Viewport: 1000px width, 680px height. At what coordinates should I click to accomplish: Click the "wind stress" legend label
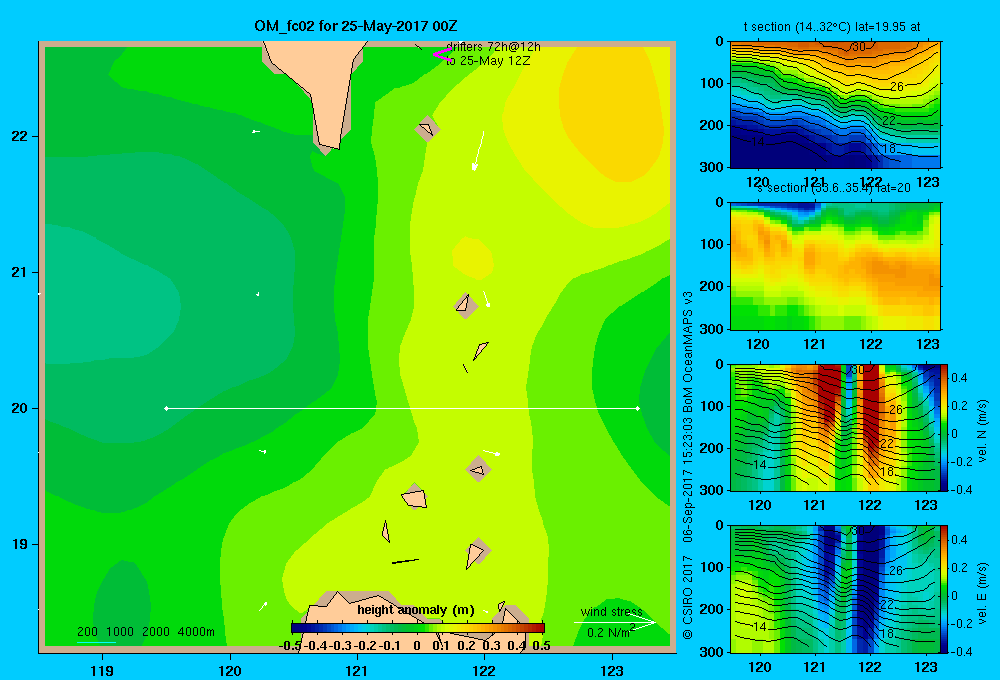pos(611,612)
